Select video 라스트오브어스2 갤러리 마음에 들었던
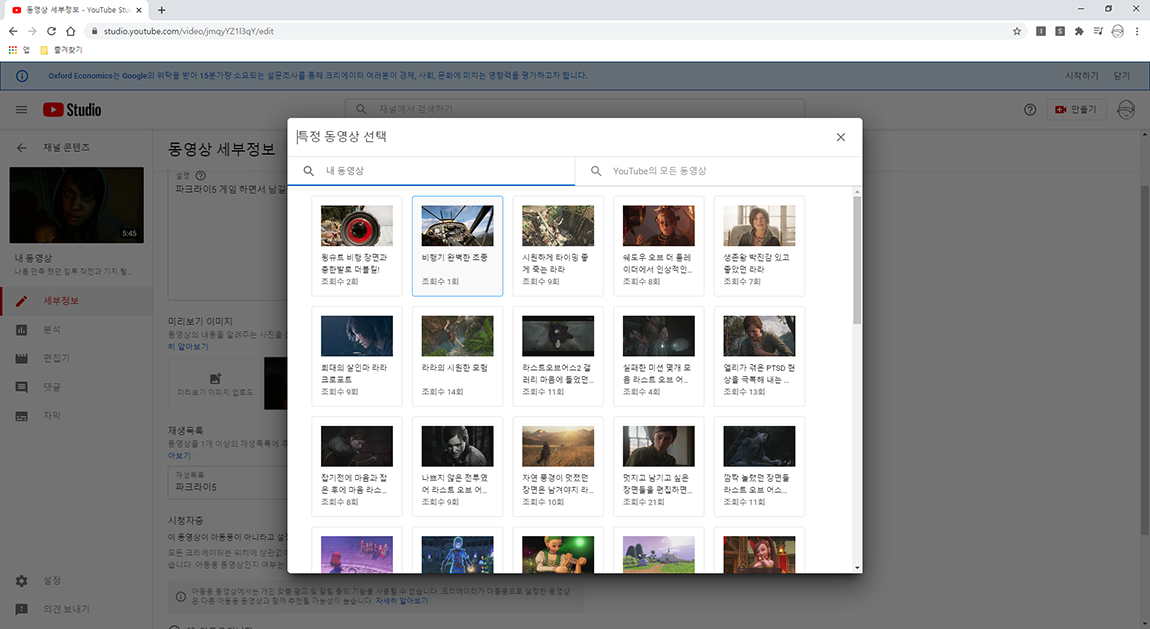The height and width of the screenshot is (629, 1150). coord(557,356)
